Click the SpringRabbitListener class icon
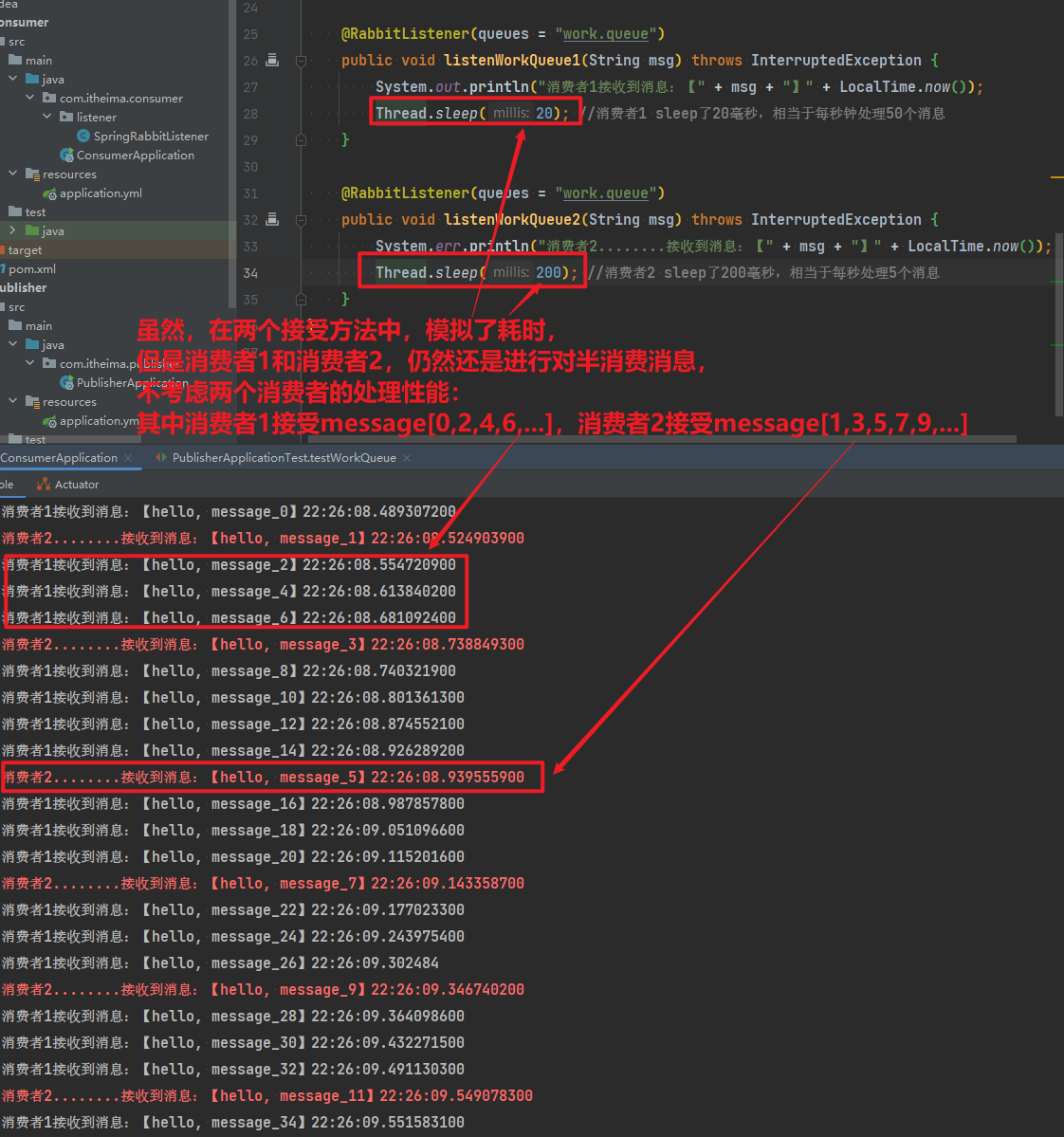 (83, 137)
